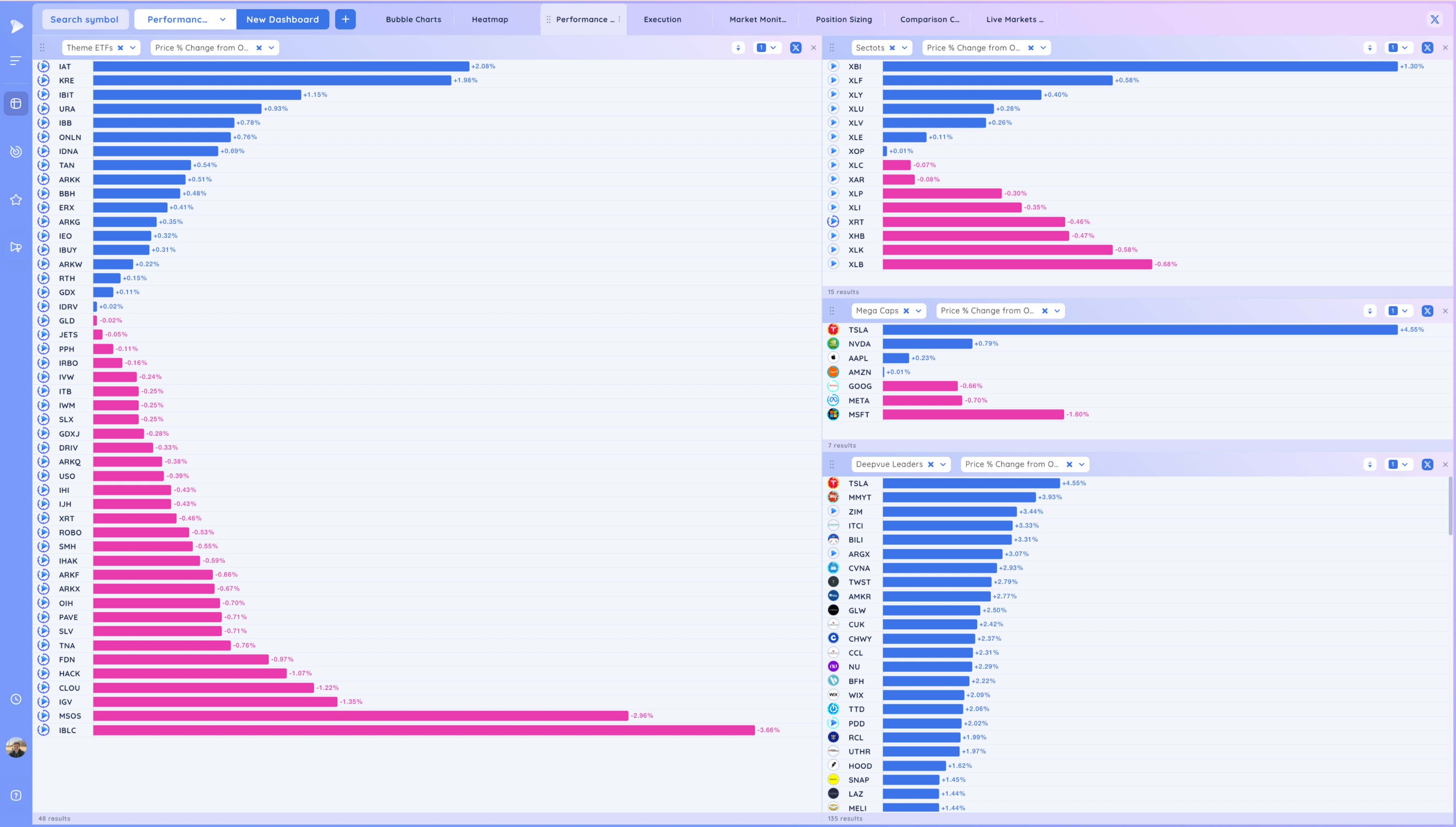This screenshot has width=1456, height=827.
Task: Open the help question mark icon
Action: tap(16, 795)
